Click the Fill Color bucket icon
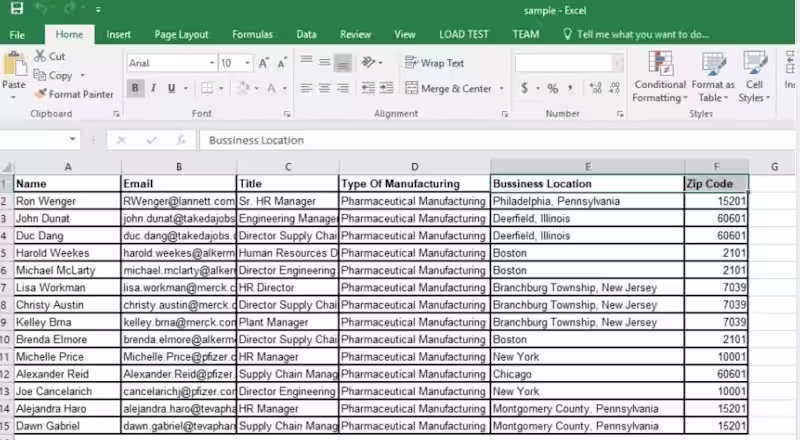Viewport: 800px width, 440px height. pyautogui.click(x=244, y=88)
